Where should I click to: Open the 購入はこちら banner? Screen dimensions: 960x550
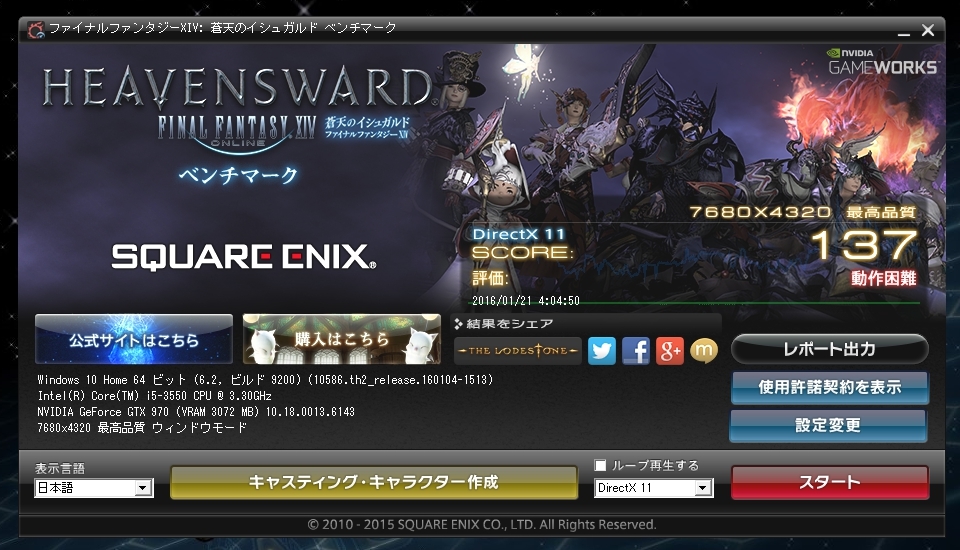point(342,339)
